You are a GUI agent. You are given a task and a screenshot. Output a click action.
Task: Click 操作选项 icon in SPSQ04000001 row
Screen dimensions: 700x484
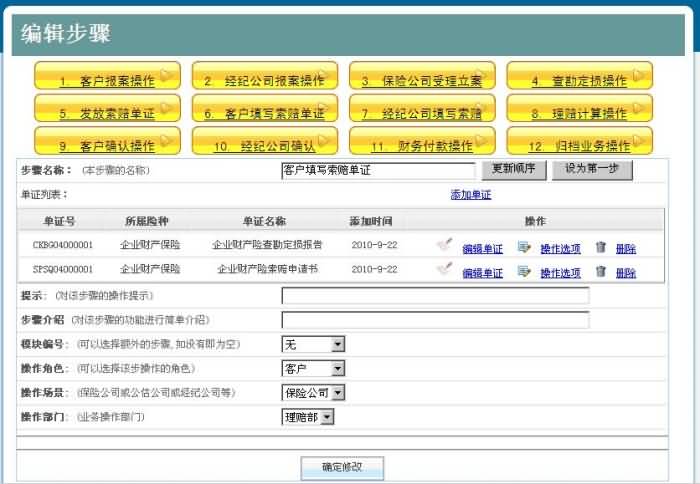click(524, 270)
